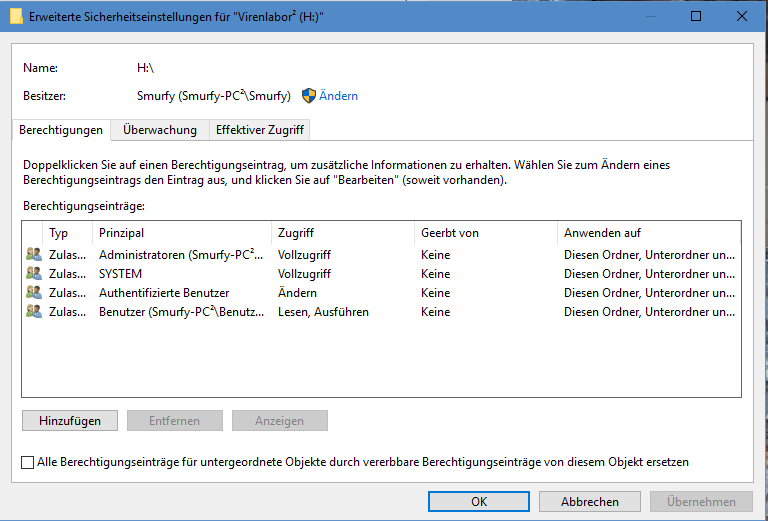Select the Berechtigungen tab
Viewport: 768px width, 521px height.
tap(61, 130)
